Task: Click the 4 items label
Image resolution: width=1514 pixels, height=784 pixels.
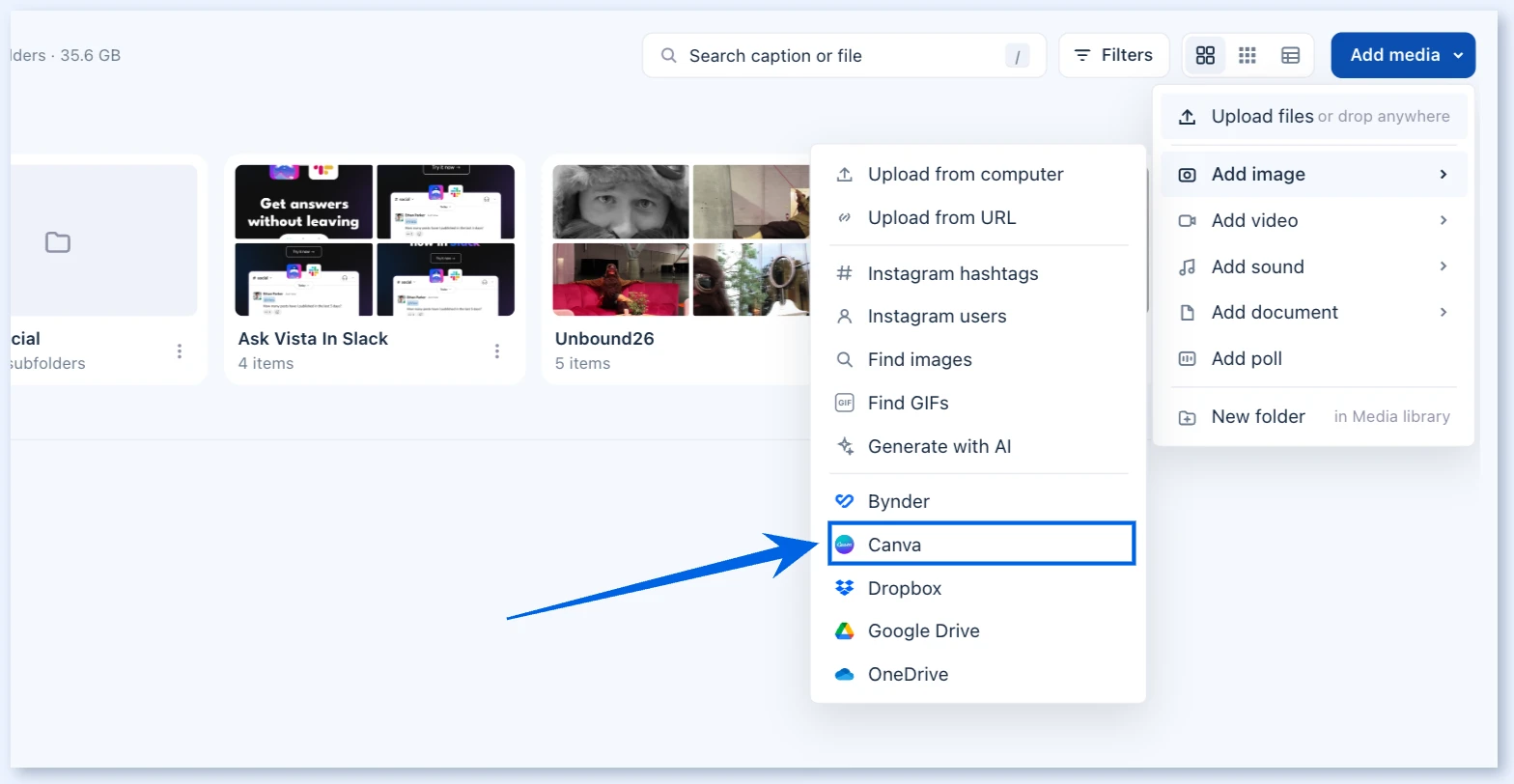Action: tap(266, 364)
